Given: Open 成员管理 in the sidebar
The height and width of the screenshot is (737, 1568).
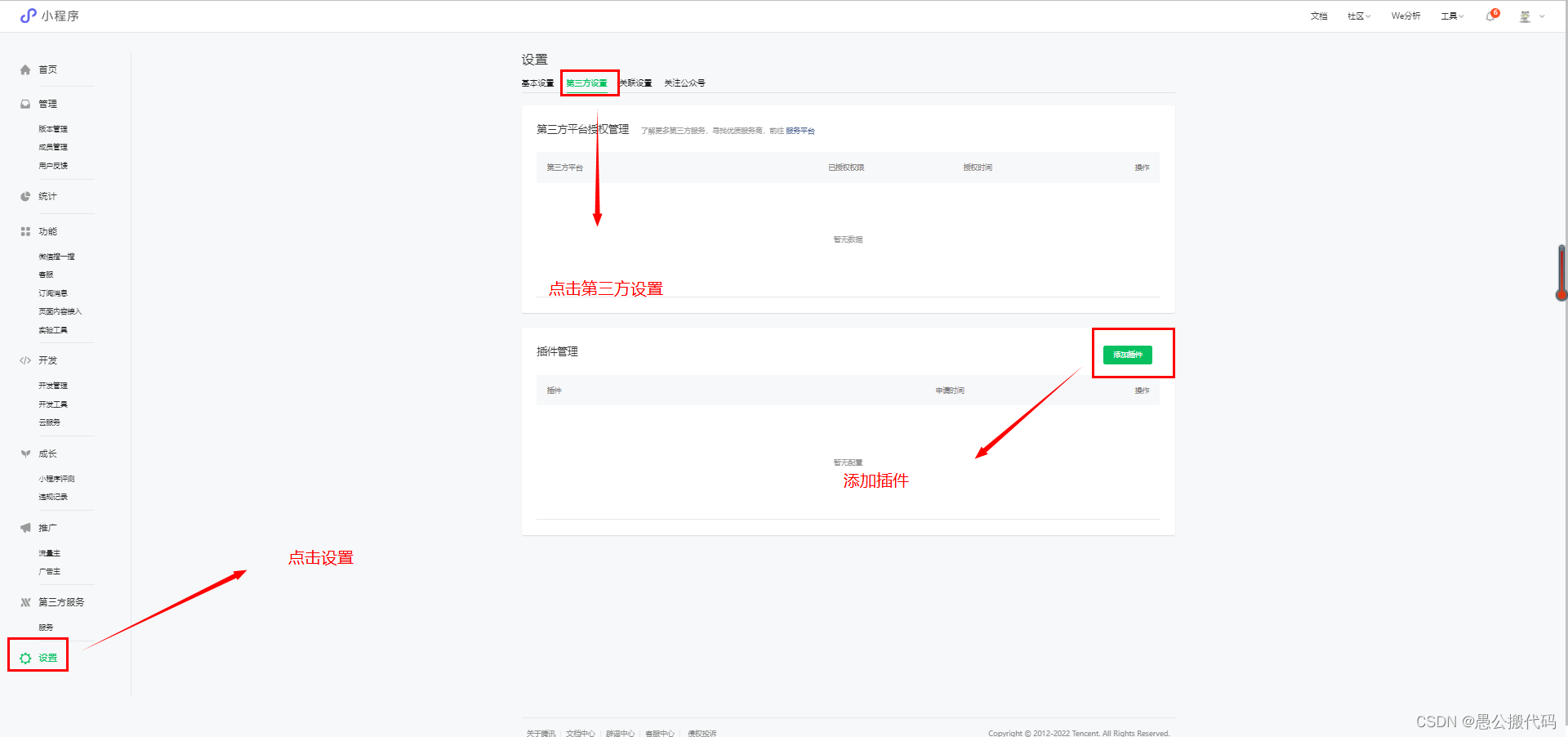Looking at the screenshot, I should (53, 147).
